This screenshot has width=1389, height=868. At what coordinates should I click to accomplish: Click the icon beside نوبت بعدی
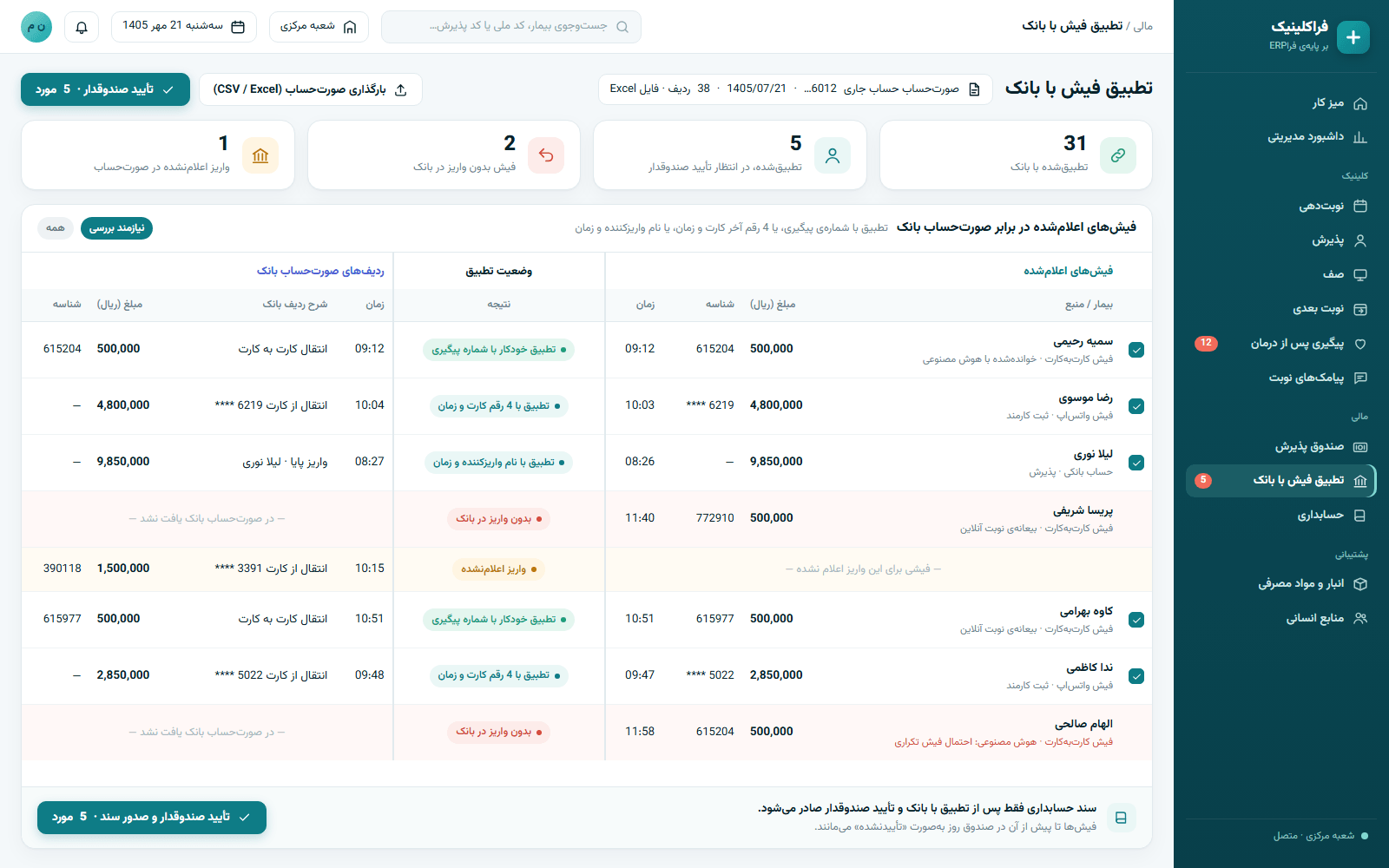pos(1360,309)
